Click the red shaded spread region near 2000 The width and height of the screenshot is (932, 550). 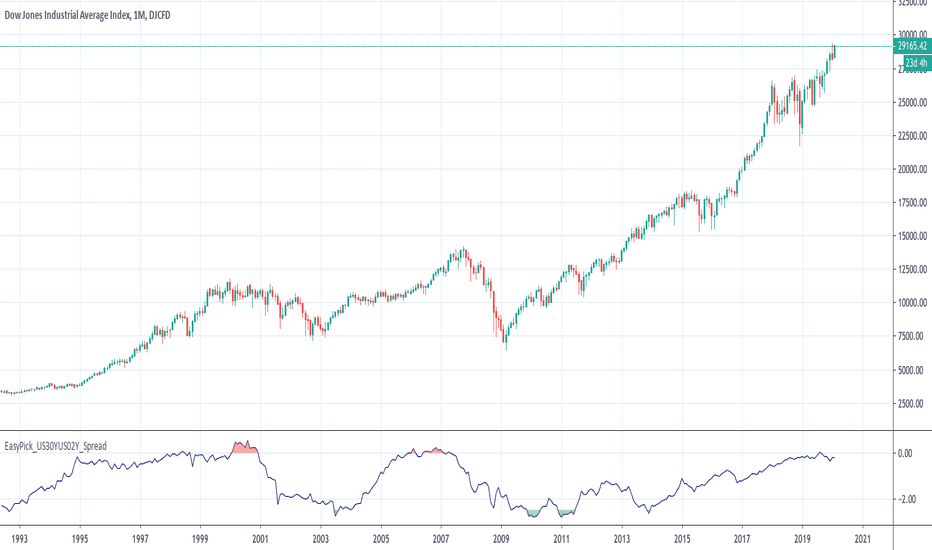(x=245, y=448)
